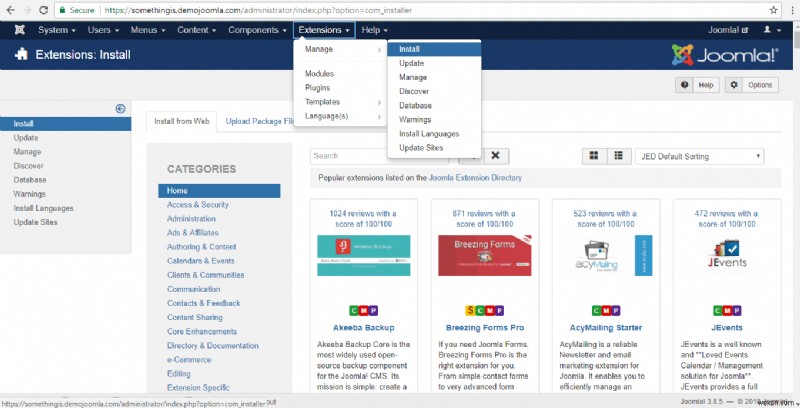Viewport: 800px width, 408px height.
Task: Switch to Install from Web tab
Action: [182, 121]
